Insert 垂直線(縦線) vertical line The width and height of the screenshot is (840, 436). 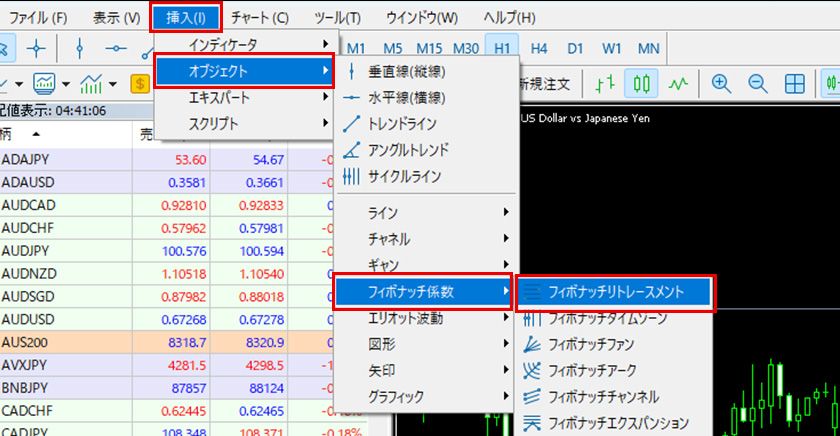pyautogui.click(x=407, y=72)
